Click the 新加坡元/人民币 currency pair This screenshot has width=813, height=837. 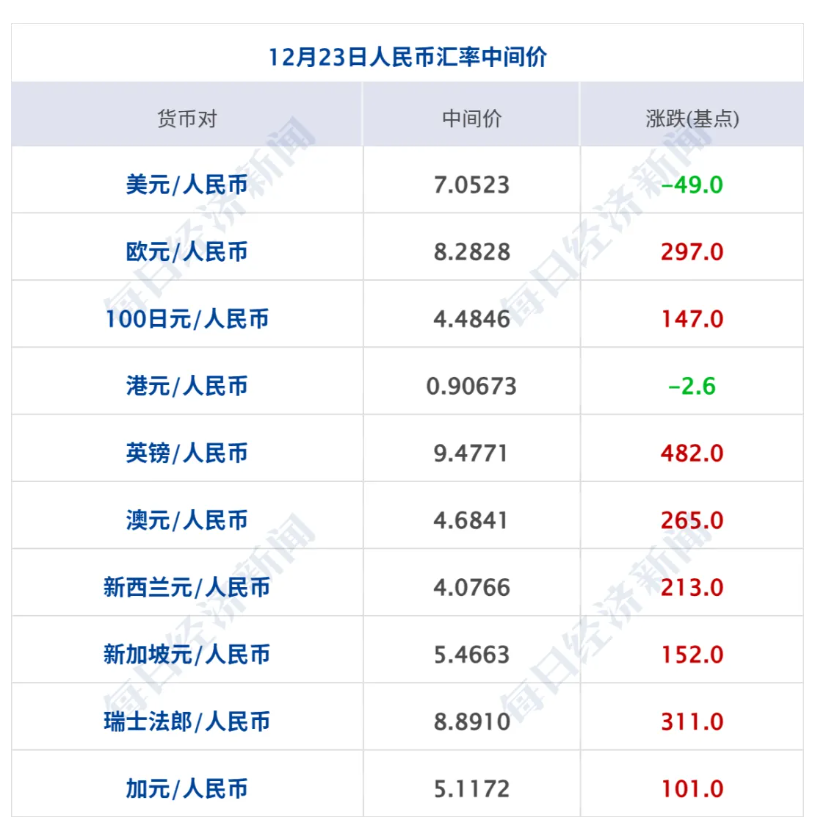click(186, 654)
